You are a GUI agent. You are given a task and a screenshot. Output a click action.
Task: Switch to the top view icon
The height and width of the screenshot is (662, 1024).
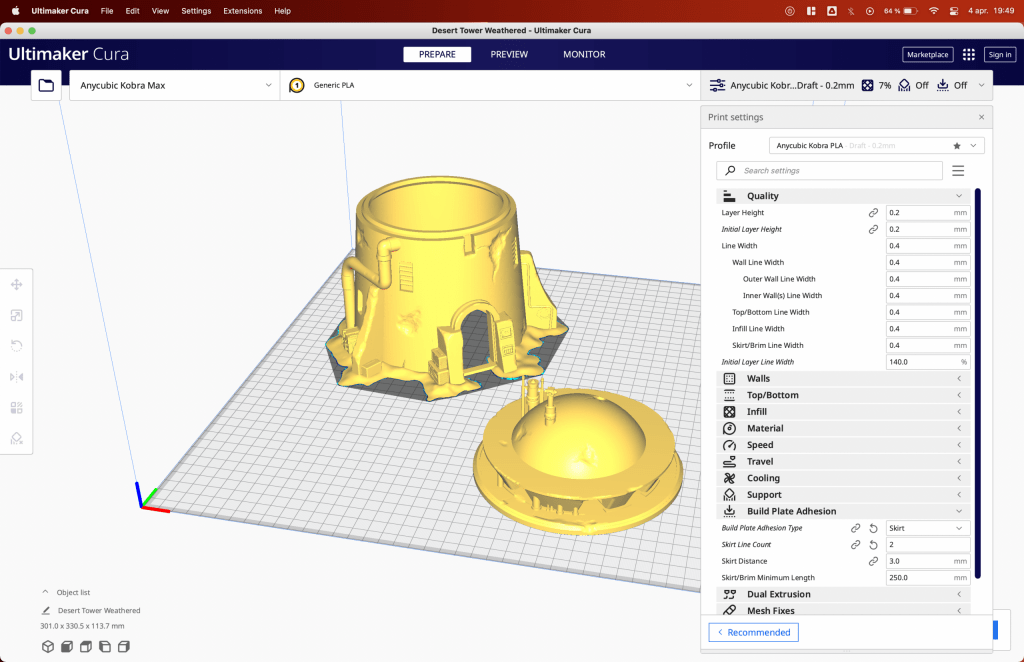[x=86, y=646]
